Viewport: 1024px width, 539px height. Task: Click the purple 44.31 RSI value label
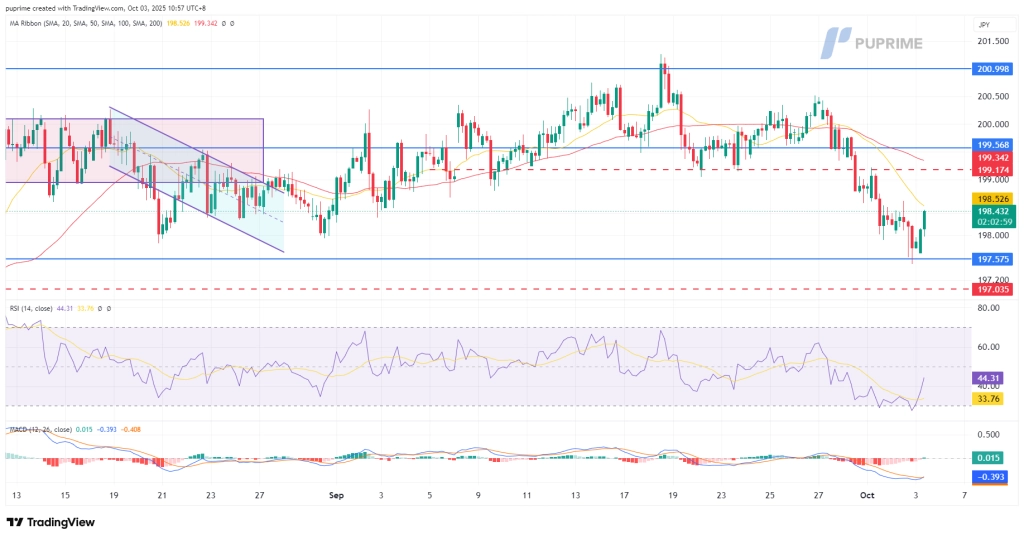tap(988, 379)
